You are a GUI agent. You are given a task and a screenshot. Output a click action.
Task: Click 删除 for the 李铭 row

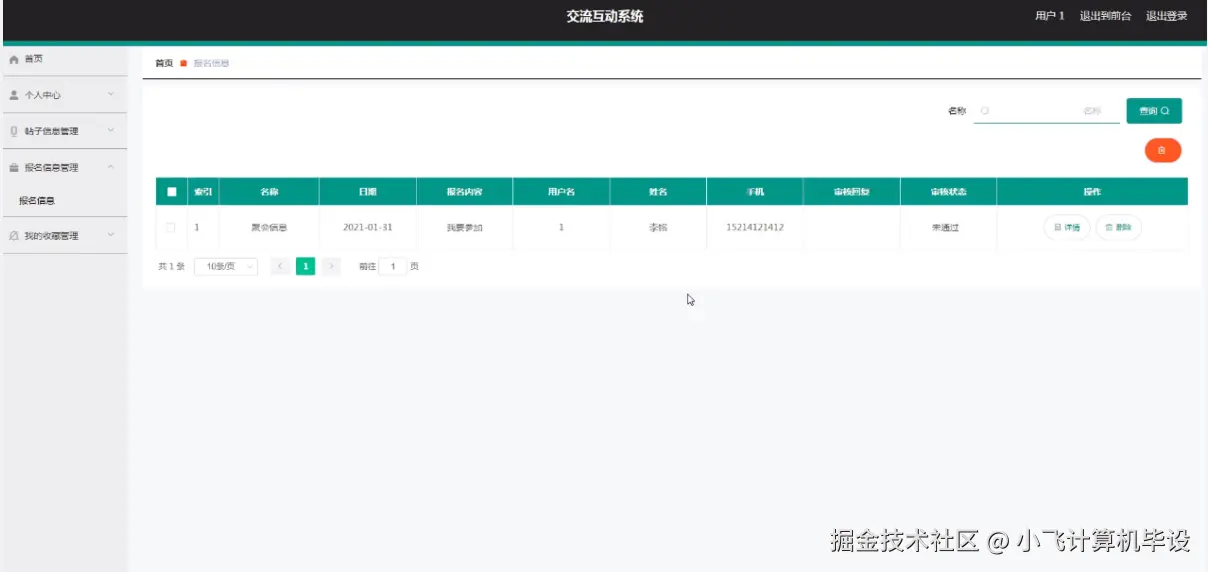pos(1119,228)
